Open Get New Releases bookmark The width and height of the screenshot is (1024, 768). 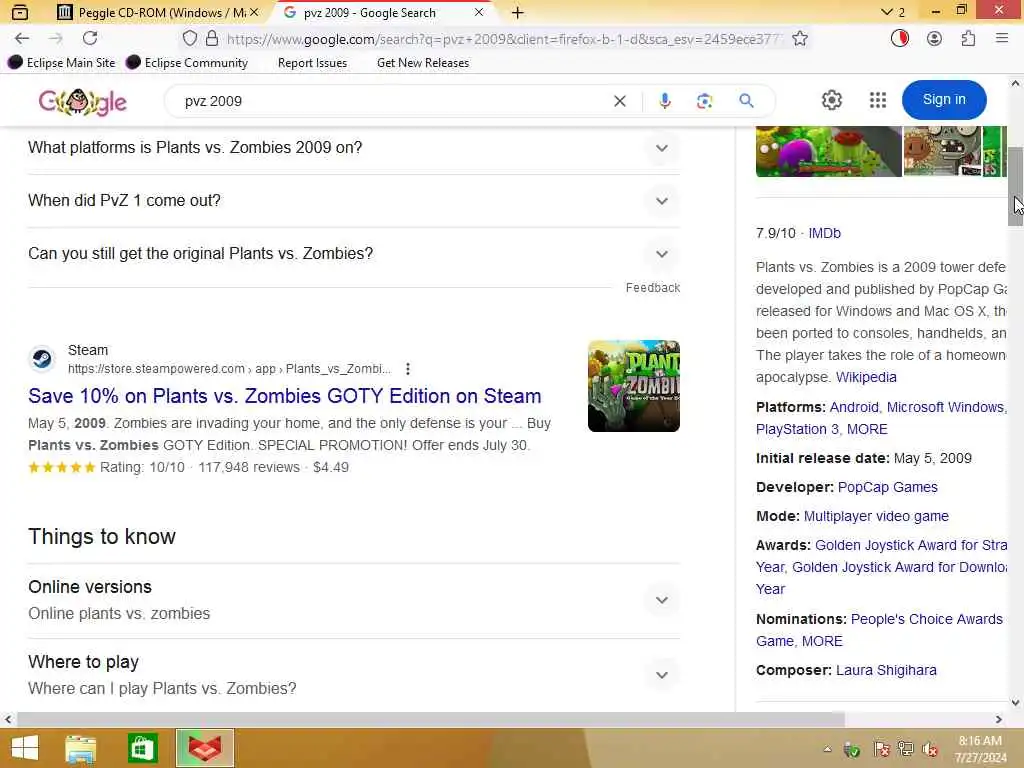click(x=423, y=63)
